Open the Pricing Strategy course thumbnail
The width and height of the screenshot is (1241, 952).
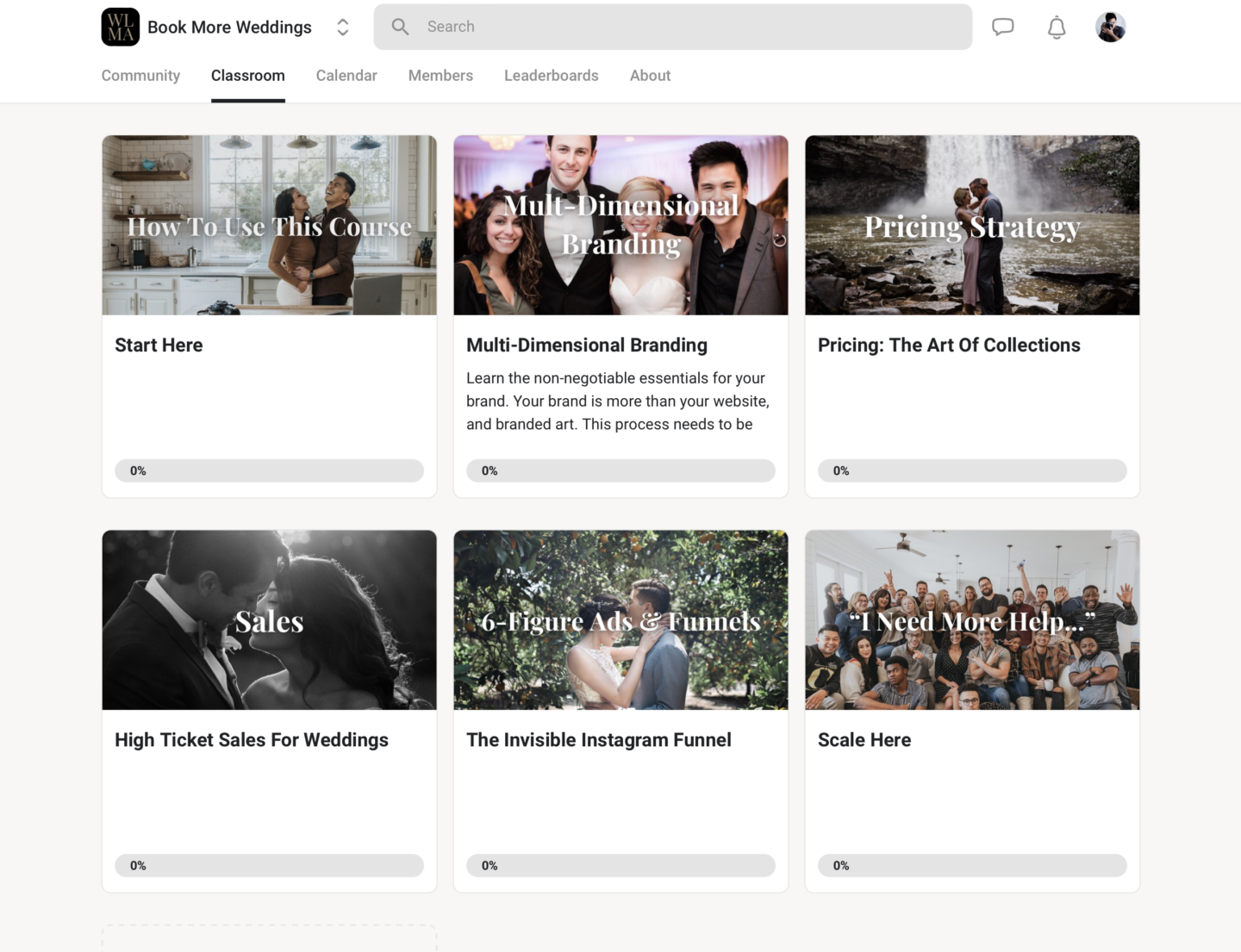point(972,225)
